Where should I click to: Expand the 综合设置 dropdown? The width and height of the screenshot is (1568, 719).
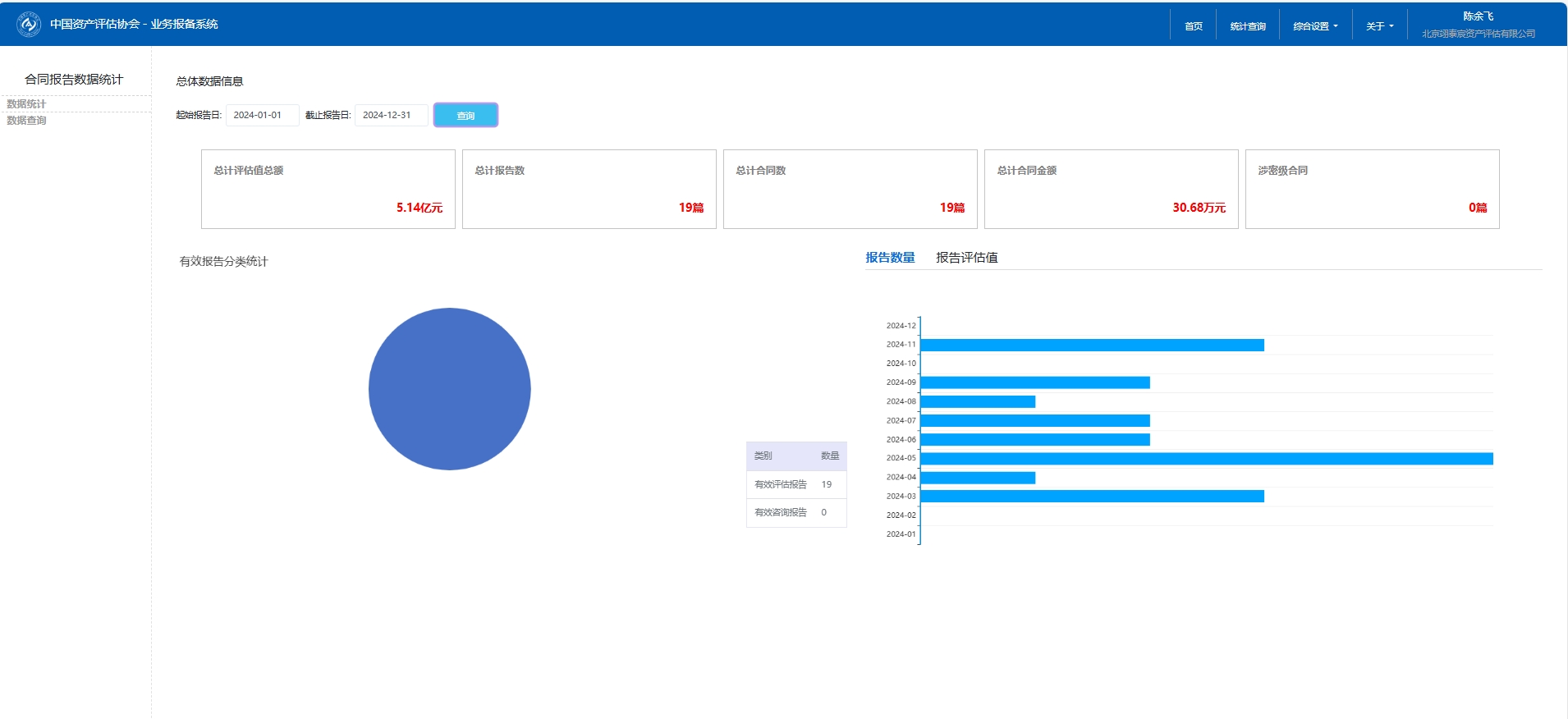[1315, 26]
